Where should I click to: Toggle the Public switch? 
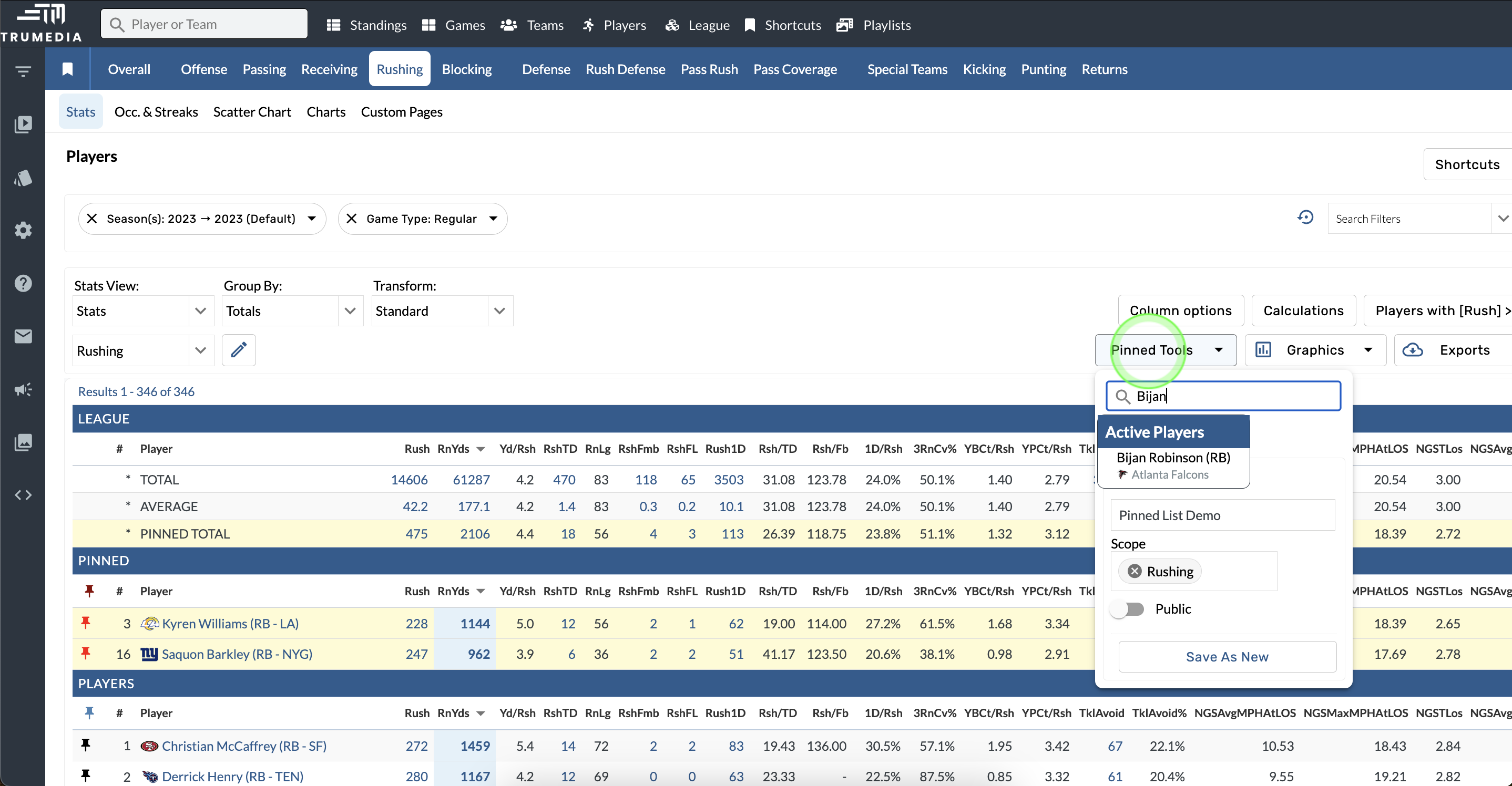pyautogui.click(x=1128, y=609)
